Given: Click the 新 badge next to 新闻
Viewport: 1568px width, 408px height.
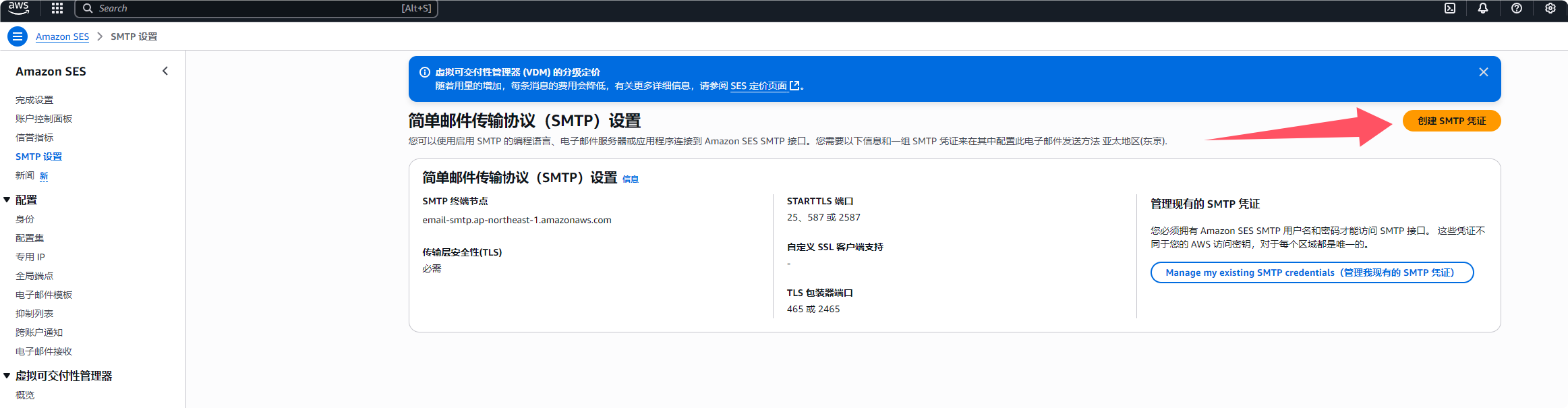Looking at the screenshot, I should pos(44,176).
